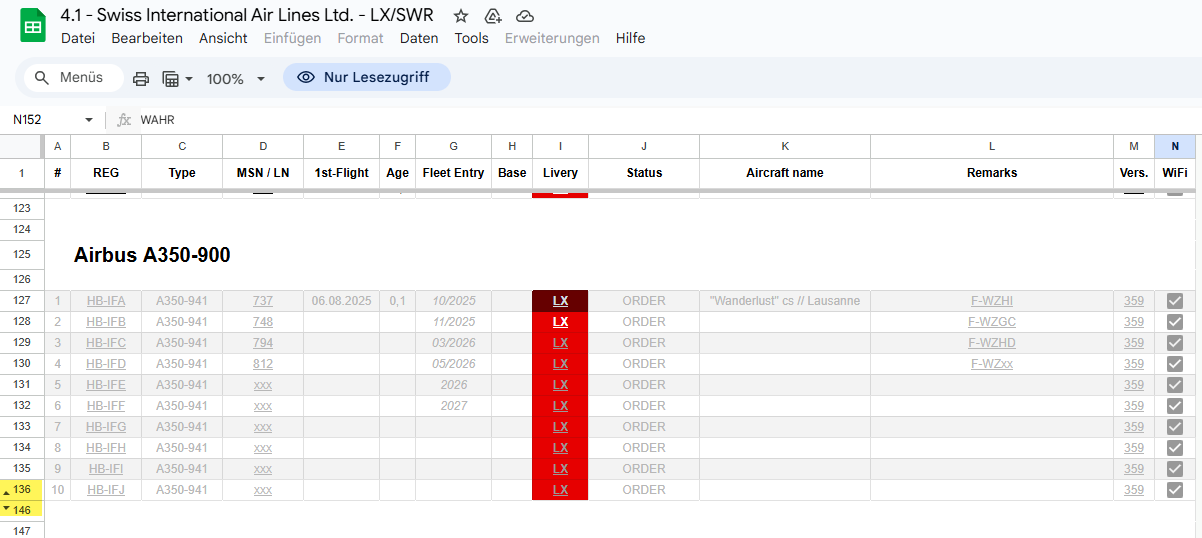Open the Datei menu
Image resolution: width=1202 pixels, height=538 pixels.
point(78,38)
